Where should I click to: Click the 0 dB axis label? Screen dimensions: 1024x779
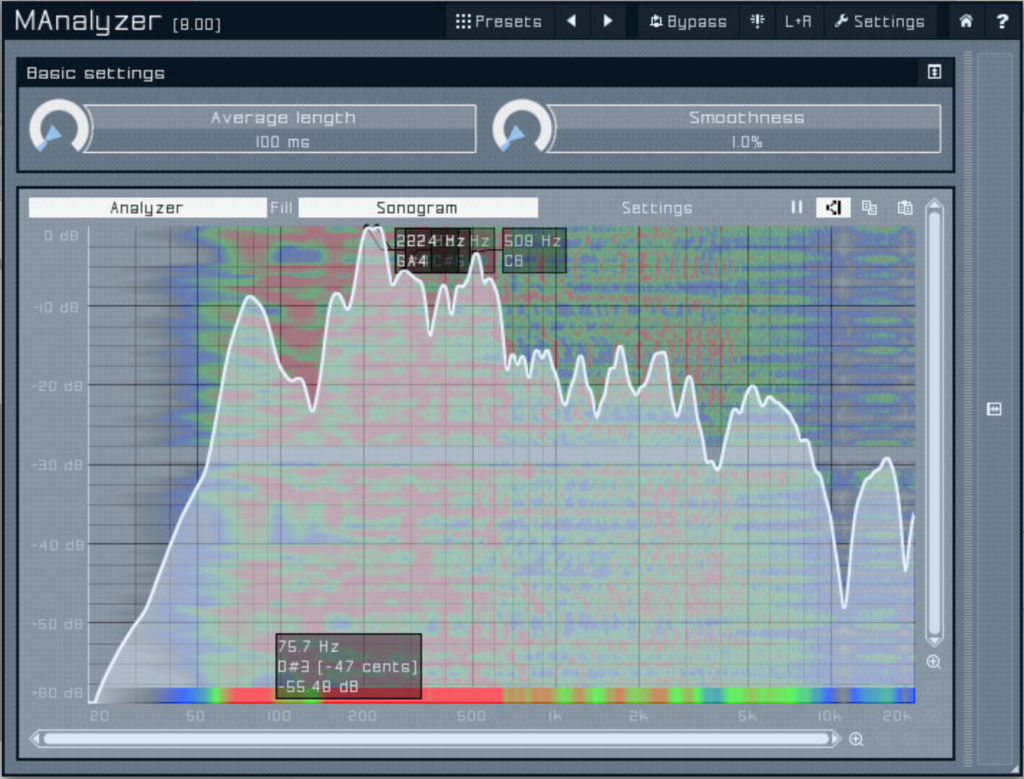[x=61, y=236]
